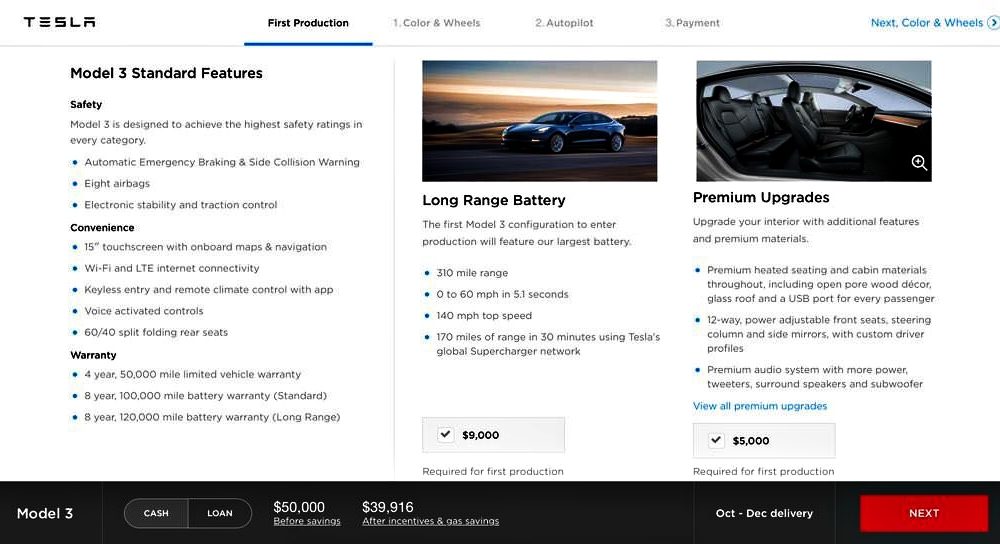Screen dimensions: 1000x544
Task: Click the Oct - Dec delivery label
Action: 764,513
